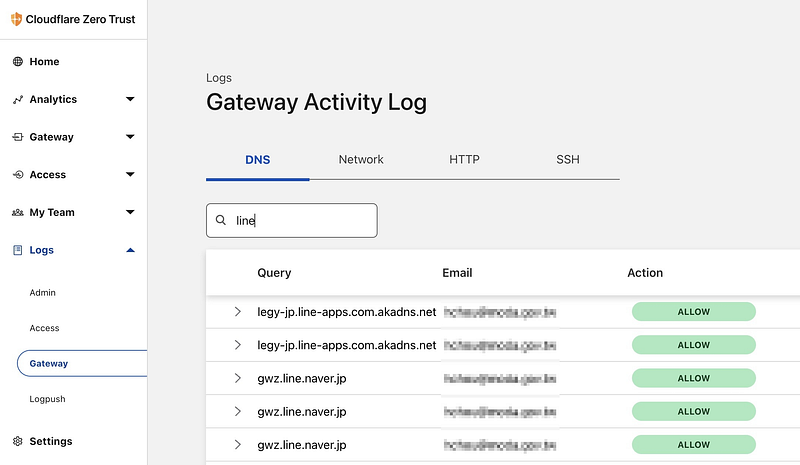Click second legy-jp.line-apps.com.akadns.net query text
The image size is (800, 465).
point(346,345)
